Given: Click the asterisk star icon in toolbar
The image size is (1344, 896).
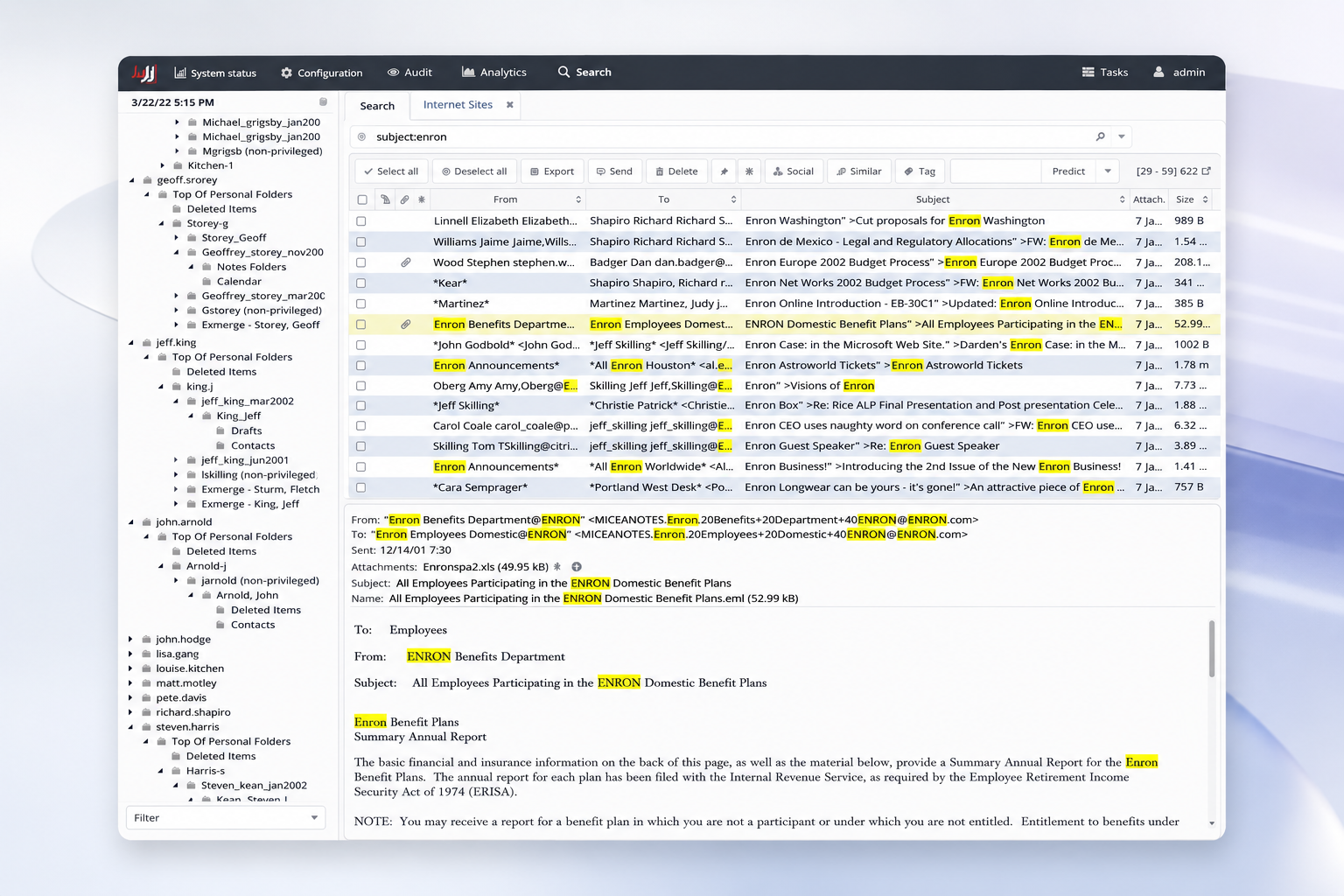Looking at the screenshot, I should pyautogui.click(x=749, y=171).
